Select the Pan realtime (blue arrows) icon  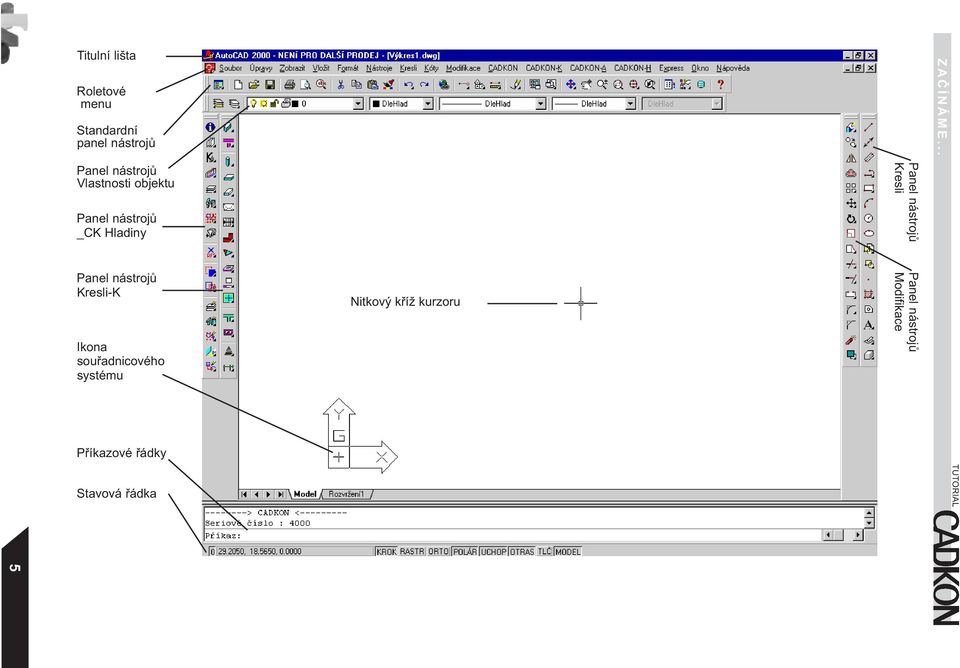(571, 85)
